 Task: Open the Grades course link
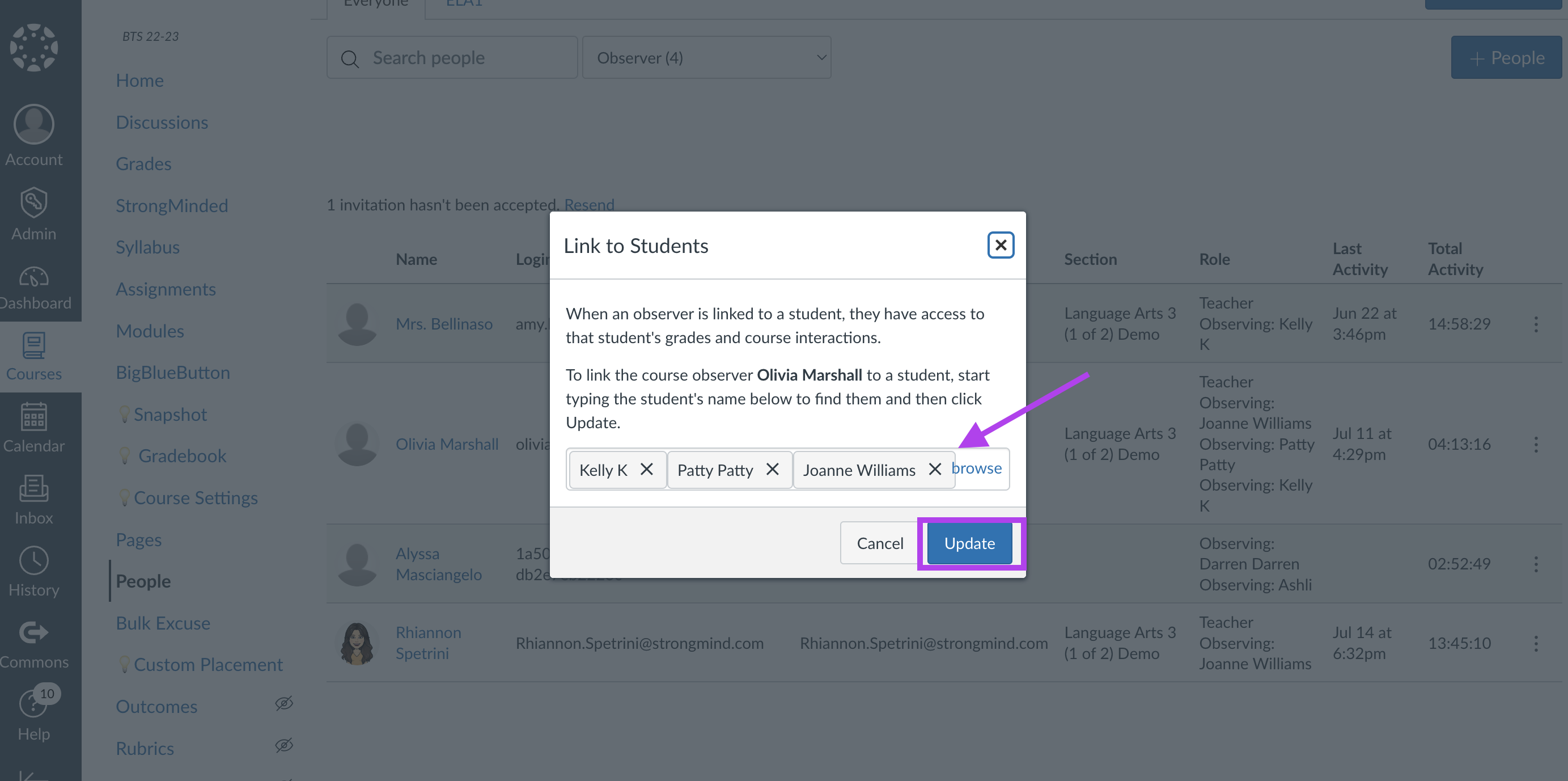143,164
